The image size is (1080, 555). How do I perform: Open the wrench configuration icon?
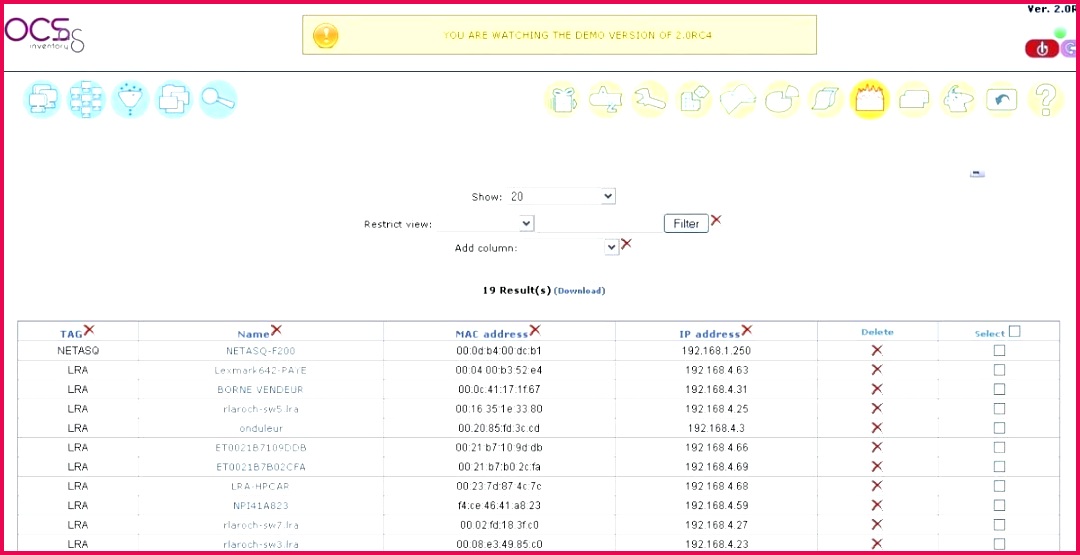[x=650, y=100]
